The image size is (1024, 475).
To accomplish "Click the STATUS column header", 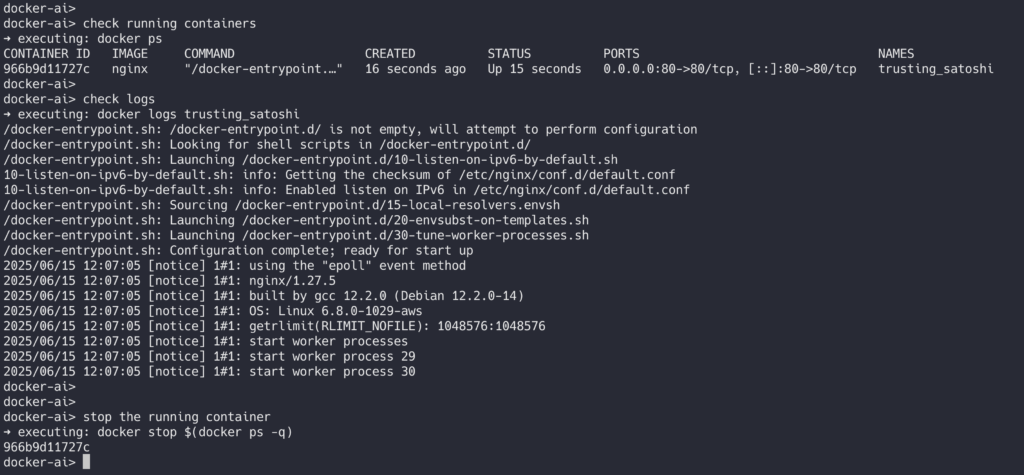I will tap(509, 54).
